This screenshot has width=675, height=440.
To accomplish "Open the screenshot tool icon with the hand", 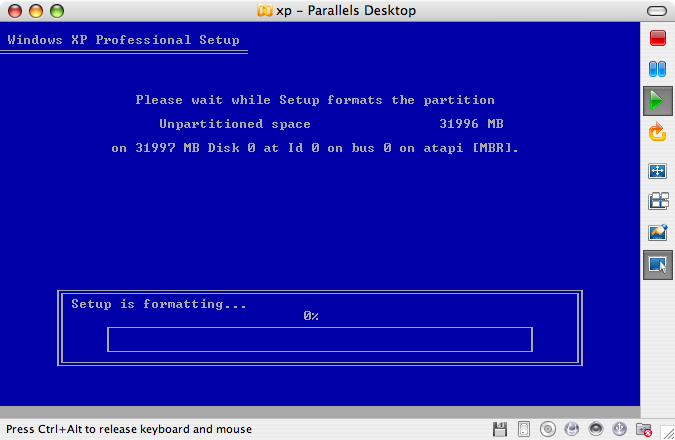I will (x=658, y=232).
